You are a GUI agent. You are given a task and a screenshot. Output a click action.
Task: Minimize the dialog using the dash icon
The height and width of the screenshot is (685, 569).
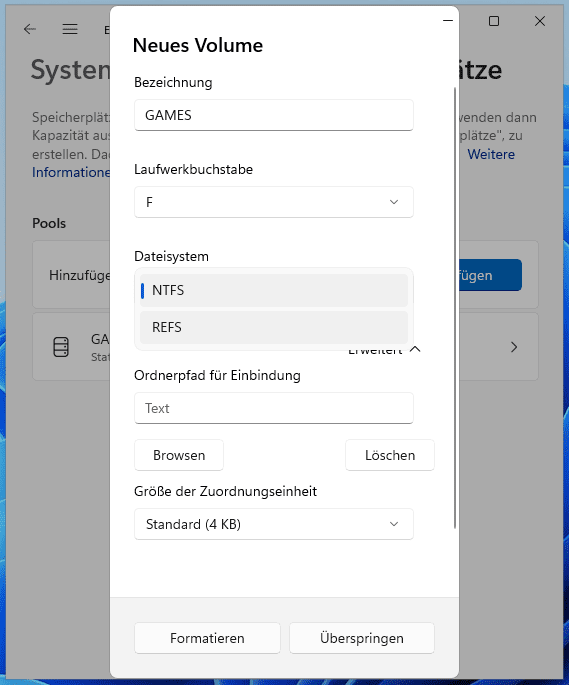448,21
